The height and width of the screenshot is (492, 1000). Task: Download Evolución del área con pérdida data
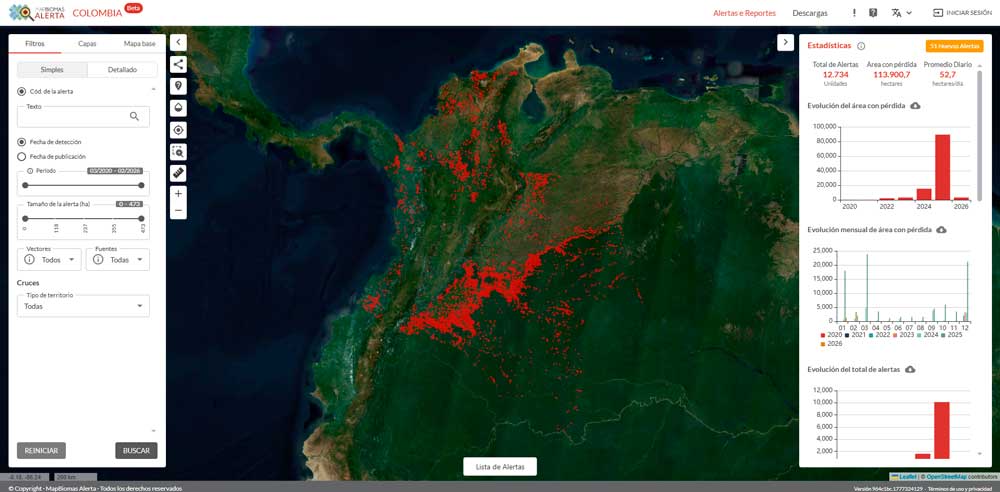(x=915, y=105)
